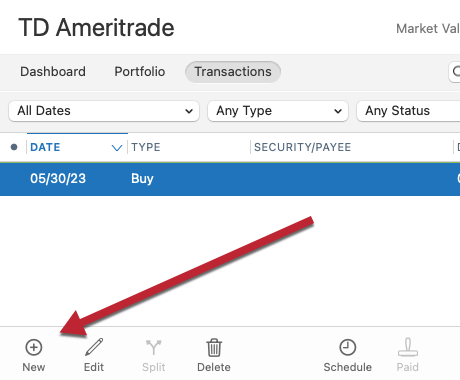Viewport: 460px width, 380px height.
Task: Expand the Any Type filter dropdown
Action: [x=278, y=111]
